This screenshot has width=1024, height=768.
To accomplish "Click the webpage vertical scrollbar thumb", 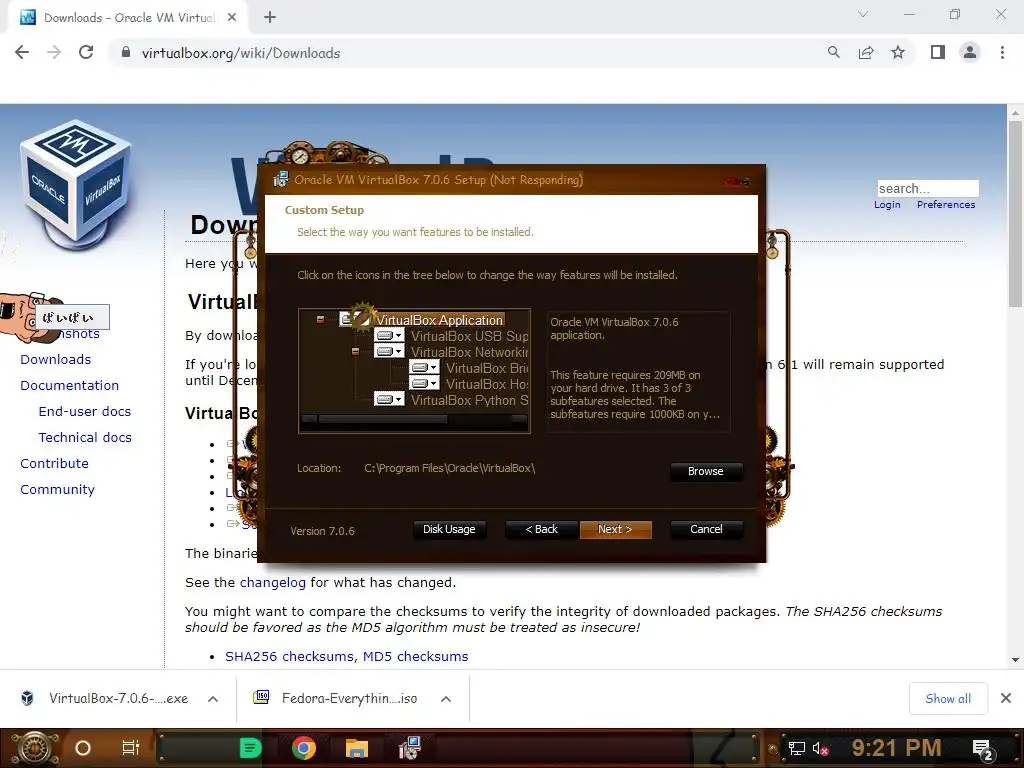I will (x=1015, y=212).
